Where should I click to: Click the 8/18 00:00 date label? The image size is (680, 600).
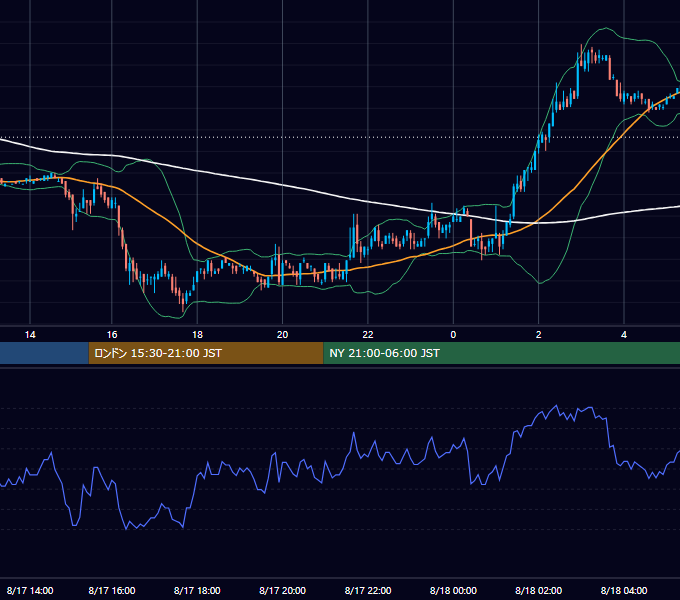pyautogui.click(x=453, y=590)
